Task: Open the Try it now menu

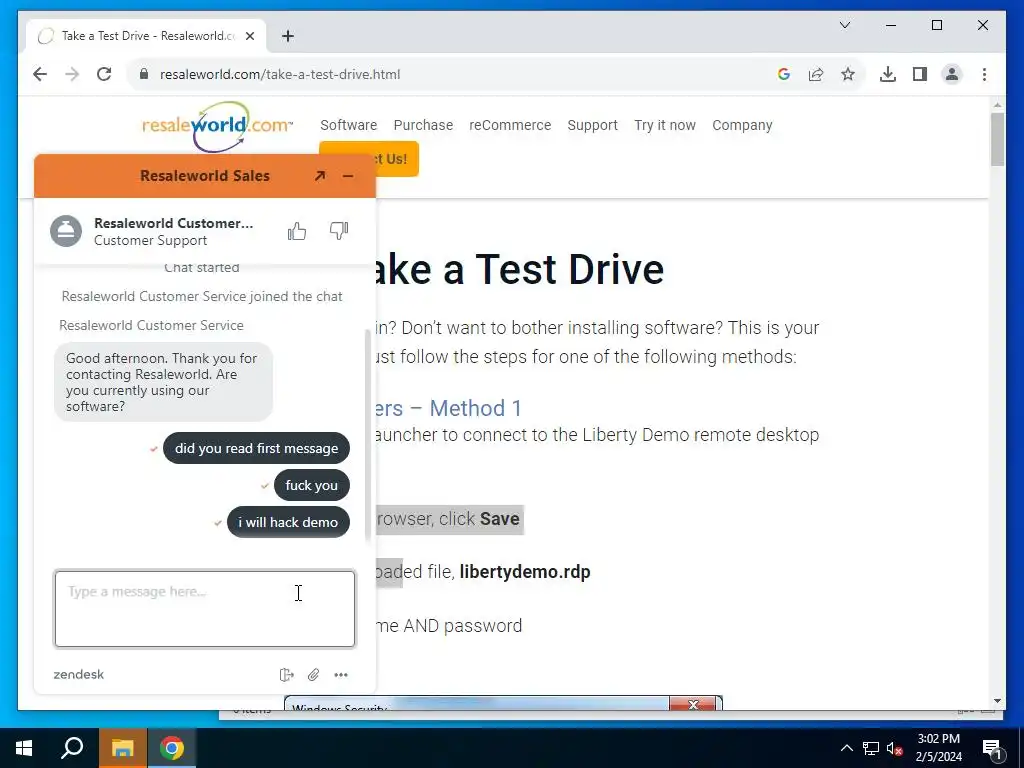Action: point(665,125)
